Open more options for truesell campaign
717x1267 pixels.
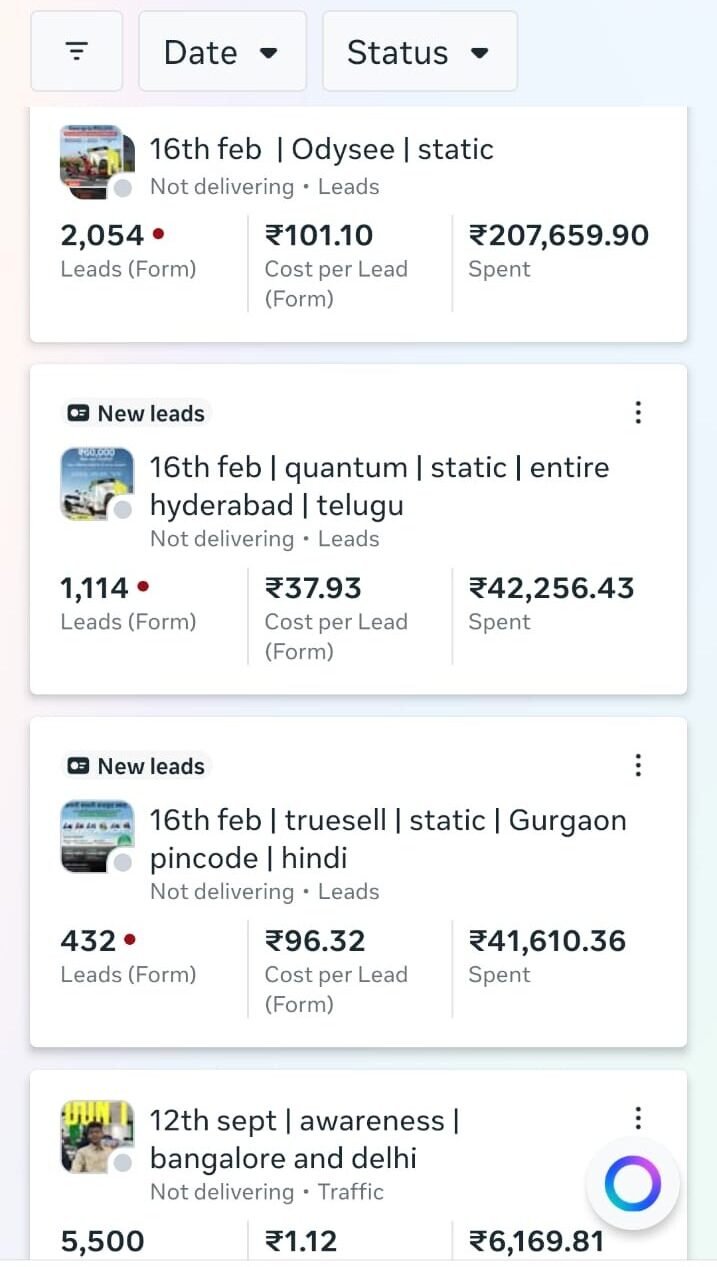(x=638, y=766)
